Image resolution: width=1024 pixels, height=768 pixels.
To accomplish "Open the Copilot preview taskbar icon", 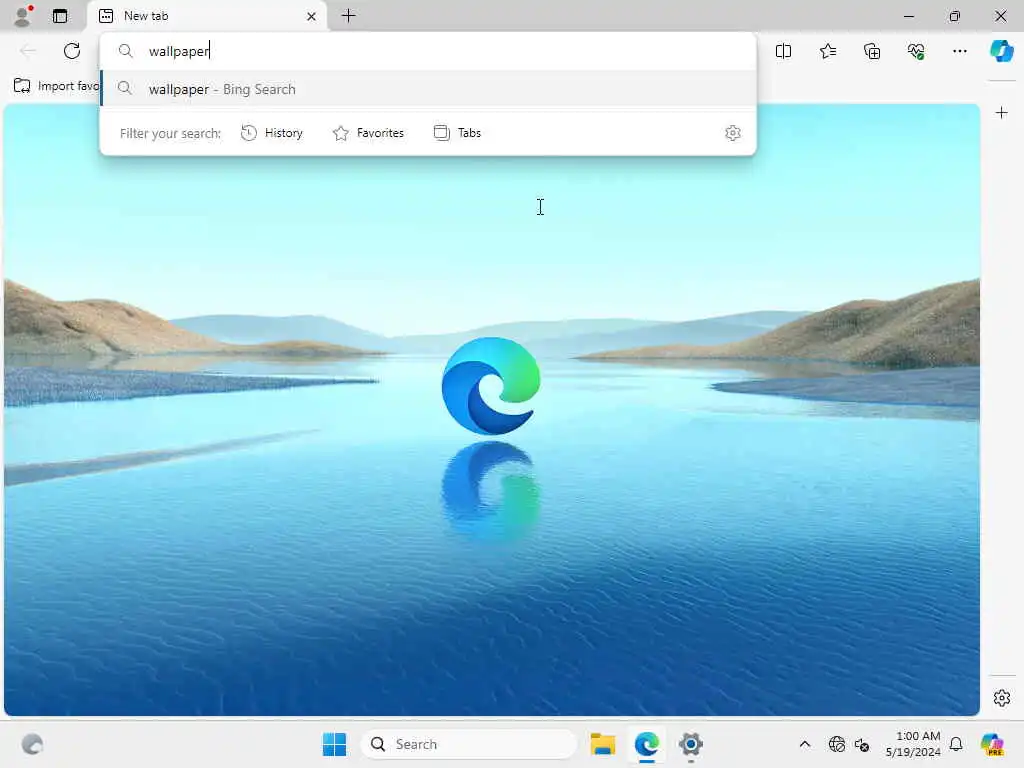I will pyautogui.click(x=992, y=744).
